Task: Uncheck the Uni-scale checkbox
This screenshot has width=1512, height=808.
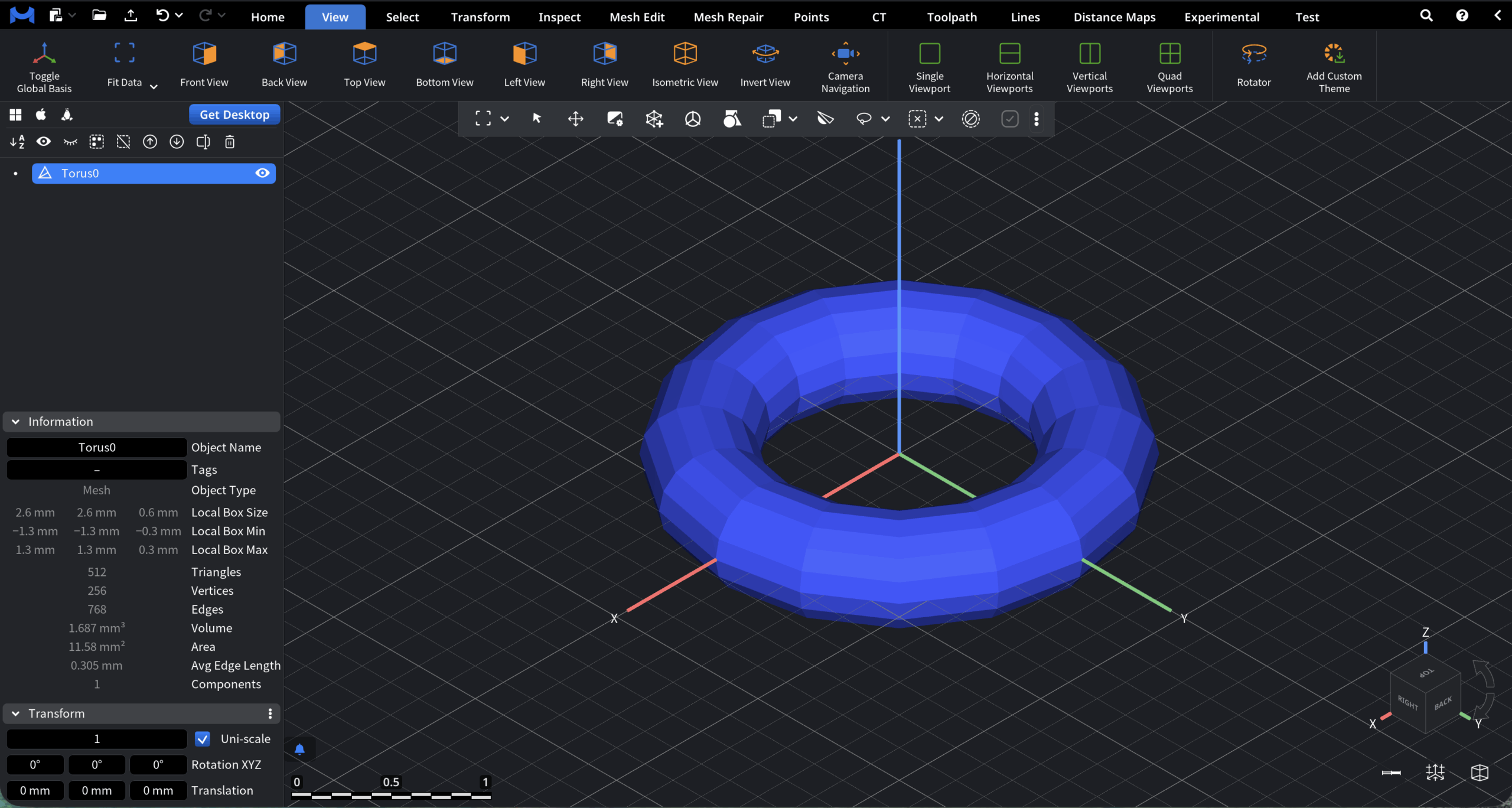Action: coord(203,739)
